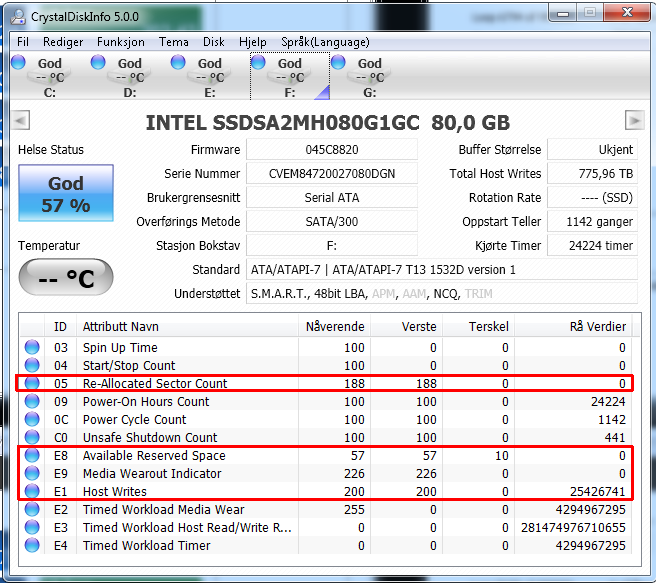This screenshot has height=583, width=656.
Task: Click the 48bit LBA supported feature text
Action: pos(339,294)
